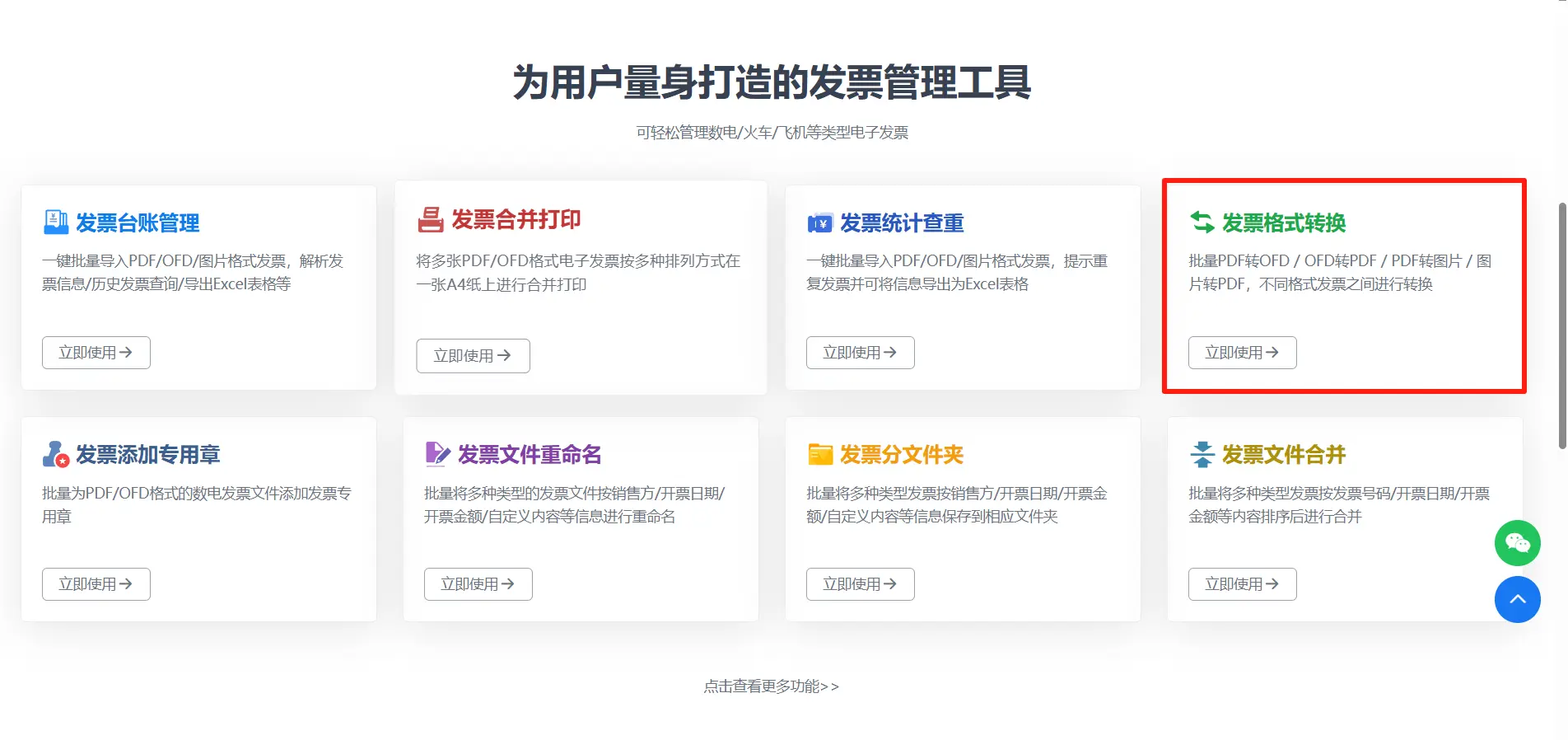The width and height of the screenshot is (1568, 740).
Task: Open the green WeChat contact bubble
Action: click(1517, 543)
